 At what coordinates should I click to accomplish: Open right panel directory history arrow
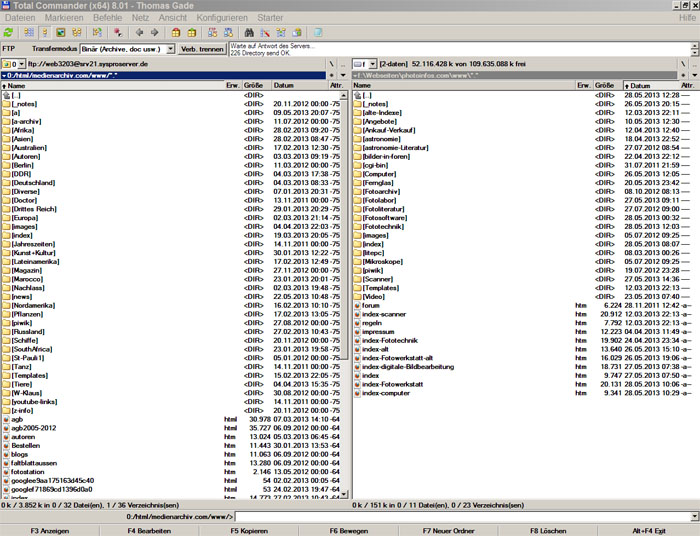[695, 75]
